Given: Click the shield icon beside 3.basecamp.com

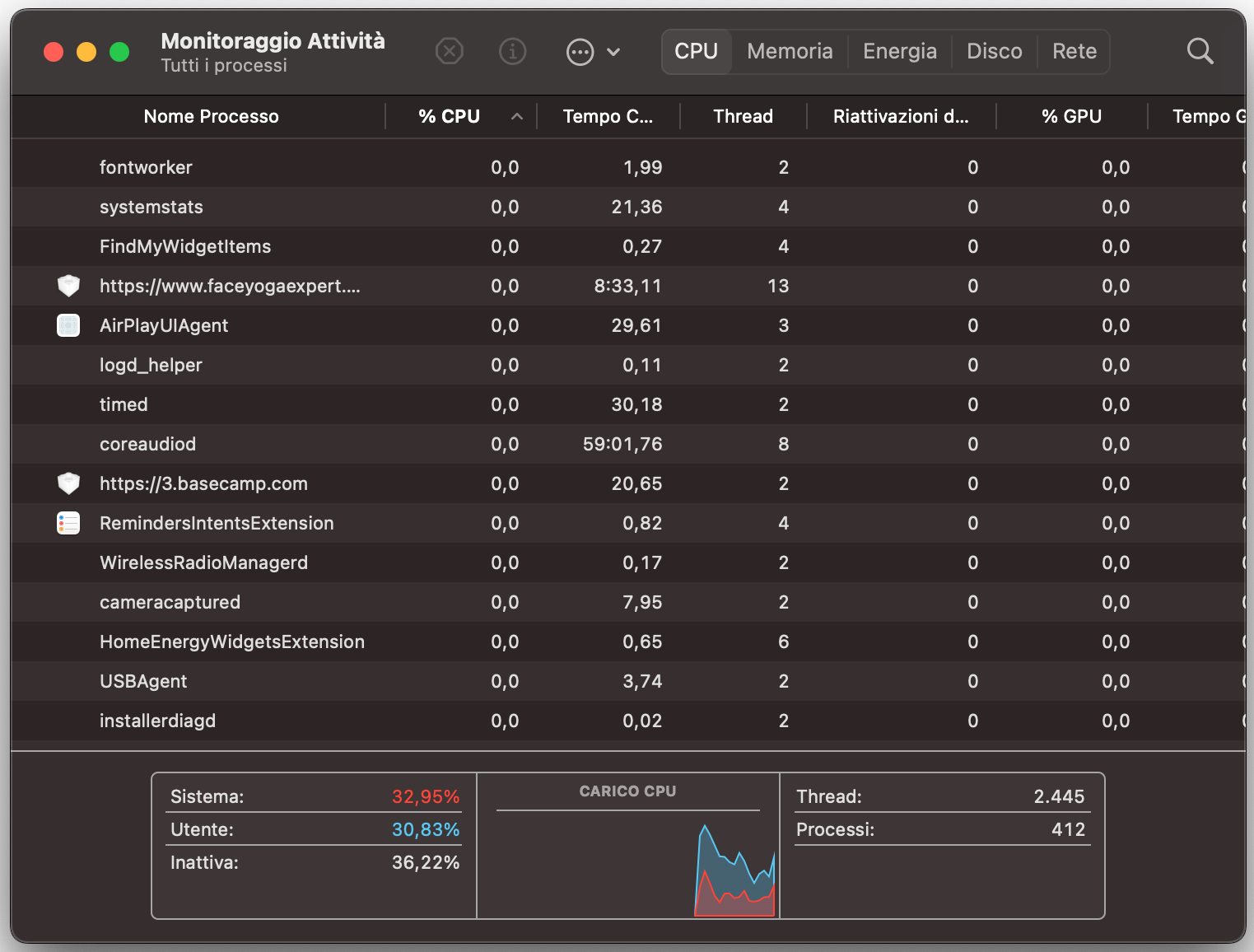Looking at the screenshot, I should point(68,483).
